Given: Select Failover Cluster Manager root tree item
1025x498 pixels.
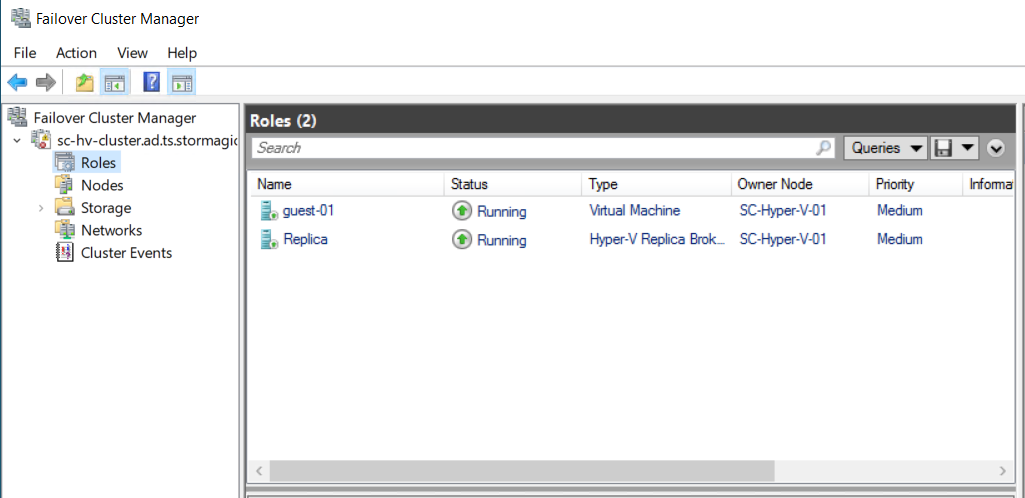Looking at the screenshot, I should (x=114, y=118).
